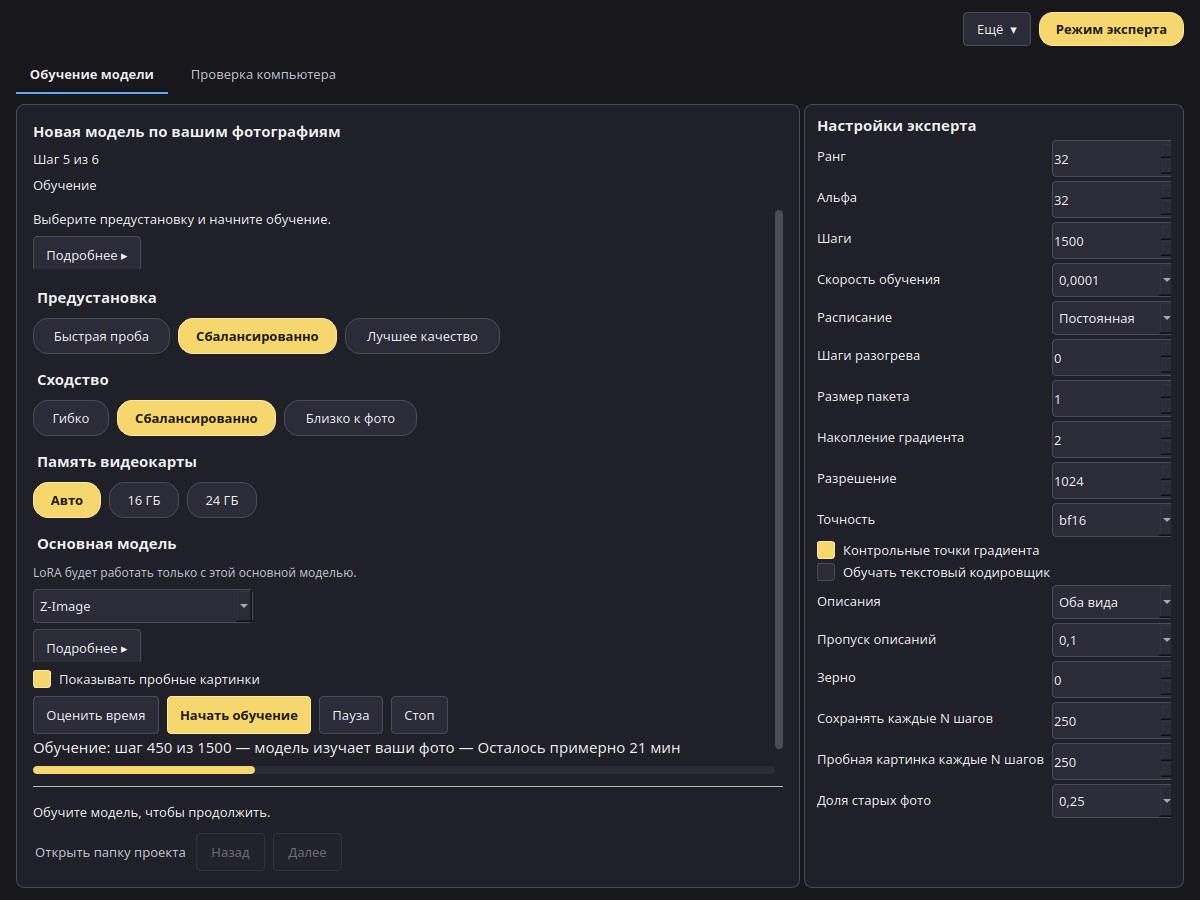Click Сохранять каждые N шагов field

pos(1112,721)
